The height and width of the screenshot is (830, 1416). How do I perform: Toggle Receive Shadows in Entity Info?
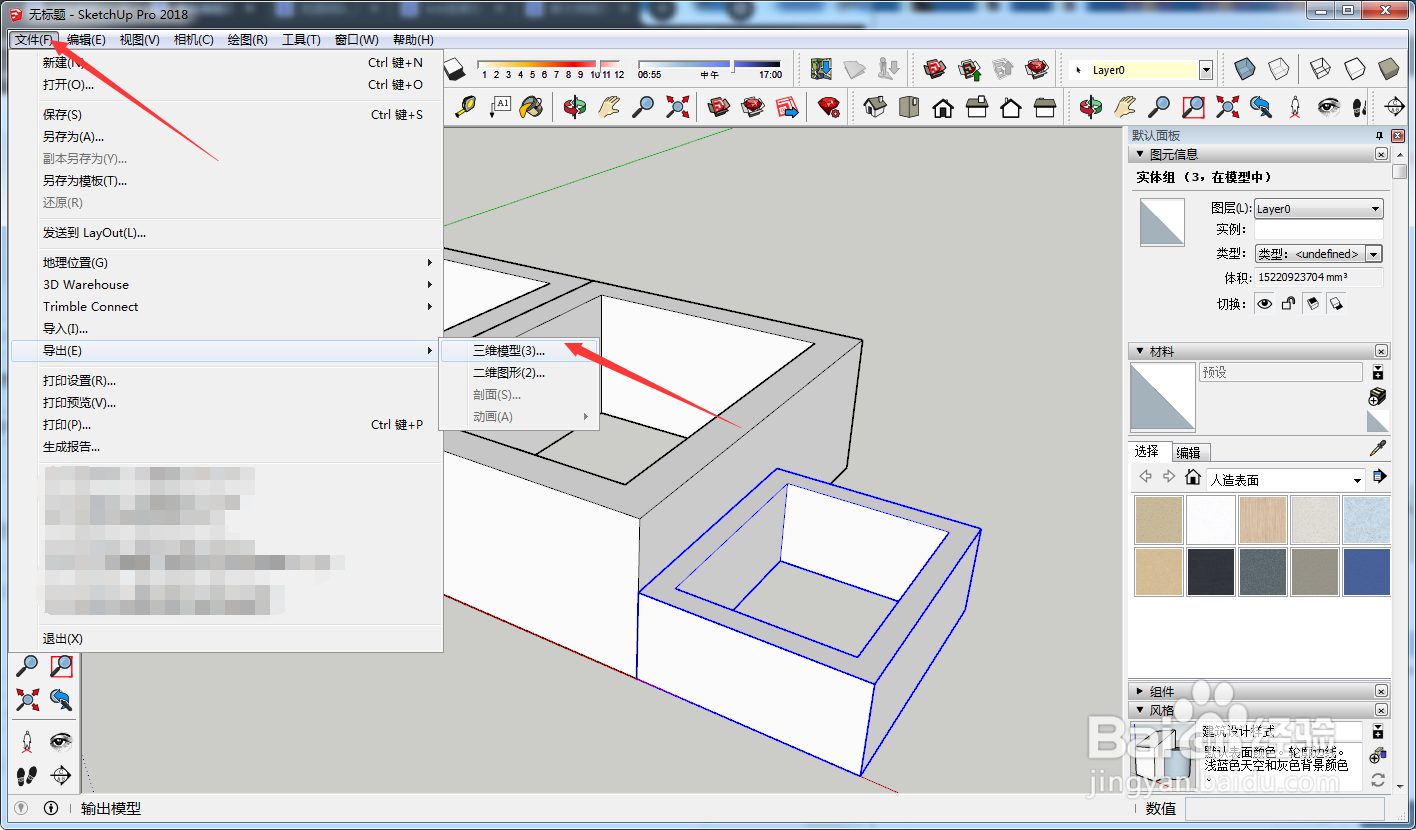[1335, 303]
